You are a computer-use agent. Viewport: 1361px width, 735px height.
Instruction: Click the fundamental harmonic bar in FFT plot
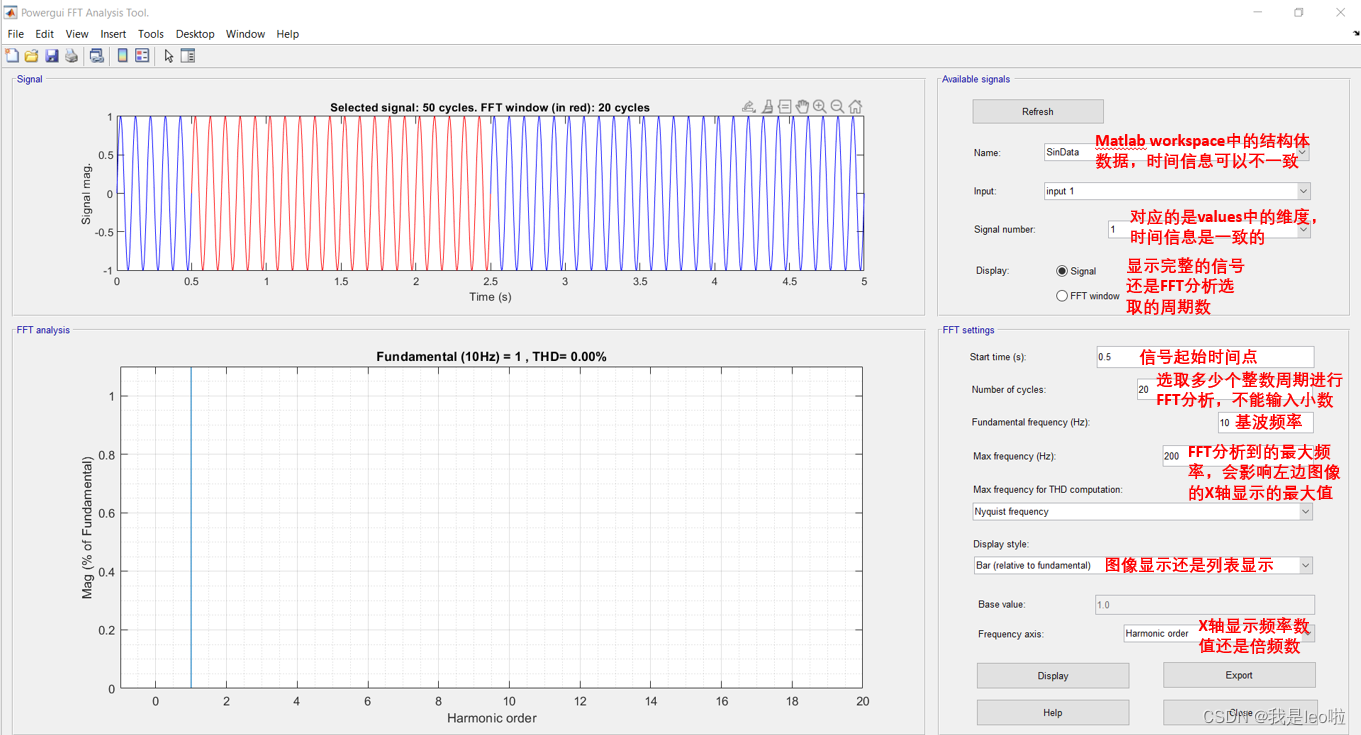(x=191, y=528)
